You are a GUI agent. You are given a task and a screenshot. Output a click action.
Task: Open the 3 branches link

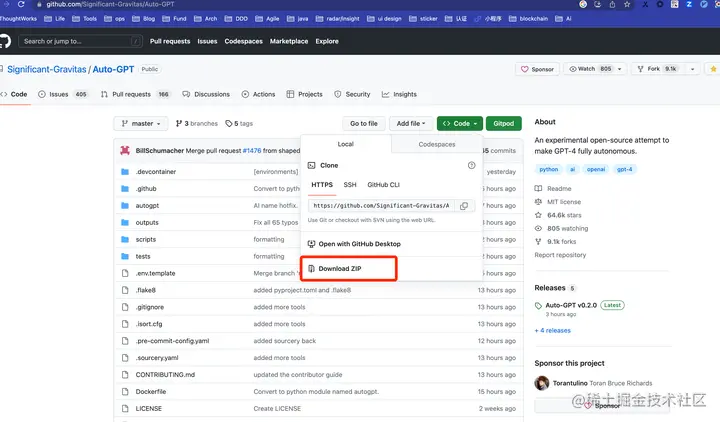197,124
